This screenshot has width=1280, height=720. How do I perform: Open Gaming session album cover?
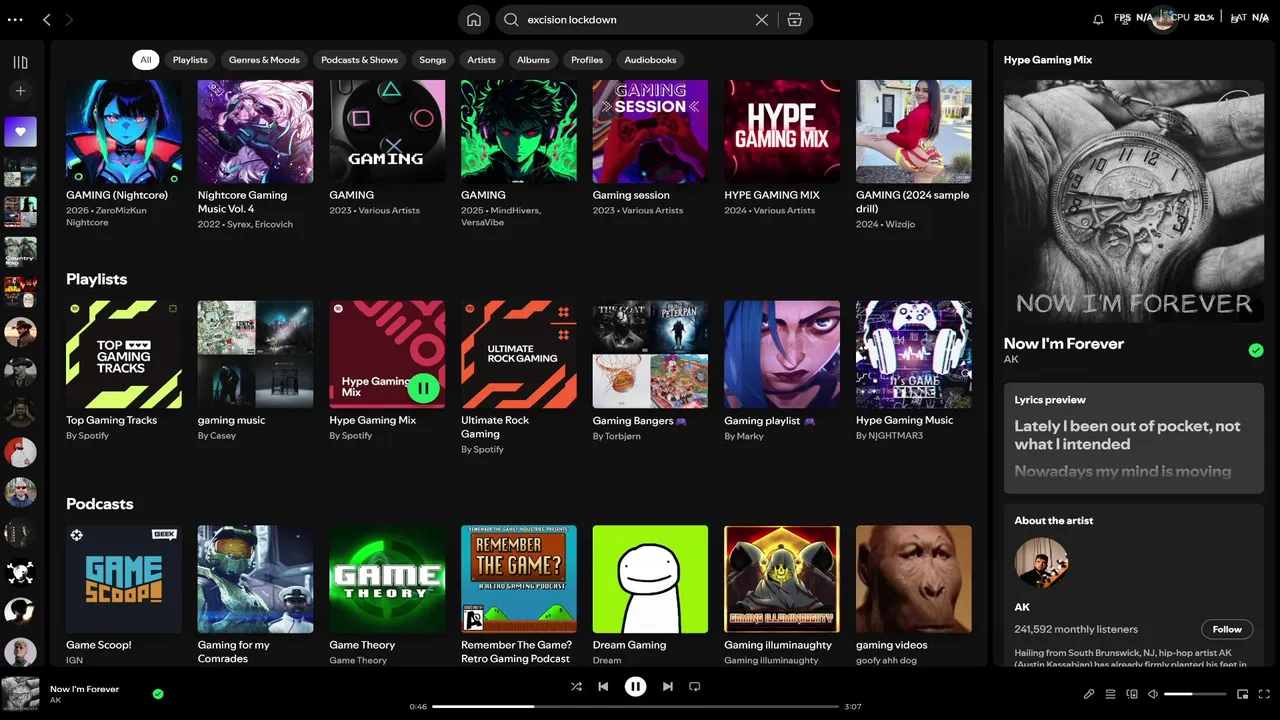pos(650,131)
